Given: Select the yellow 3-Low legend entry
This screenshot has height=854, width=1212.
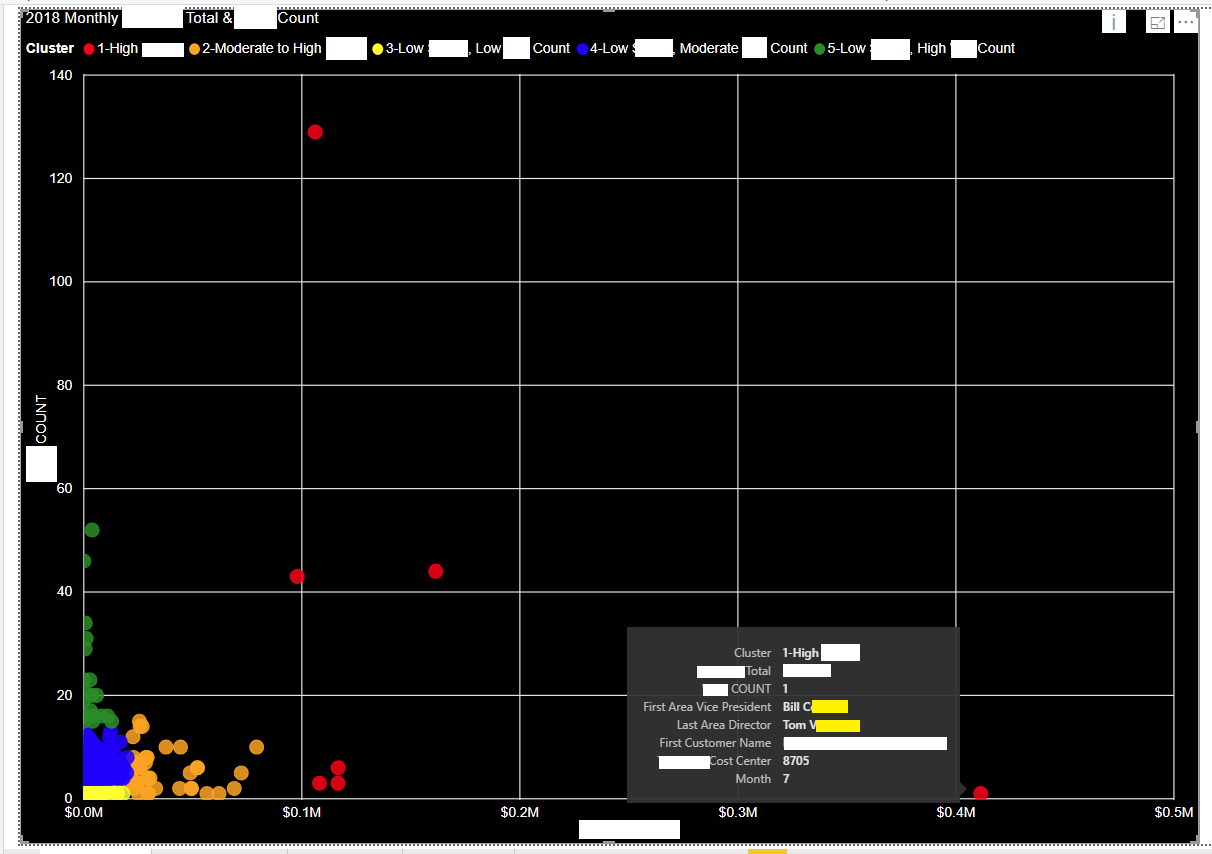Looking at the screenshot, I should click(x=471, y=48).
